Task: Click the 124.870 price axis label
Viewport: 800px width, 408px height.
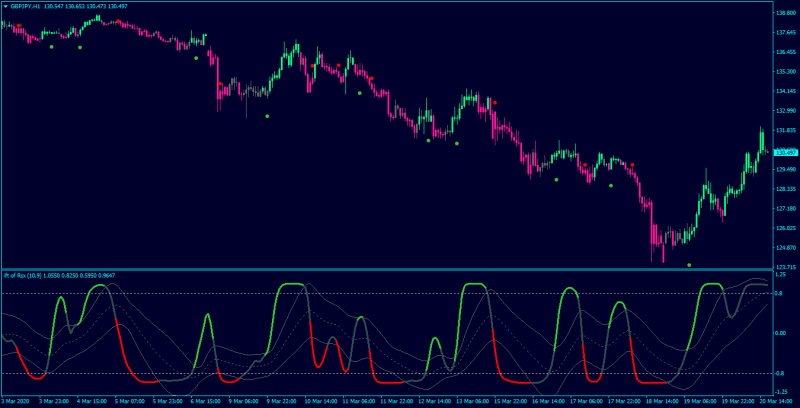Action: pos(786,248)
